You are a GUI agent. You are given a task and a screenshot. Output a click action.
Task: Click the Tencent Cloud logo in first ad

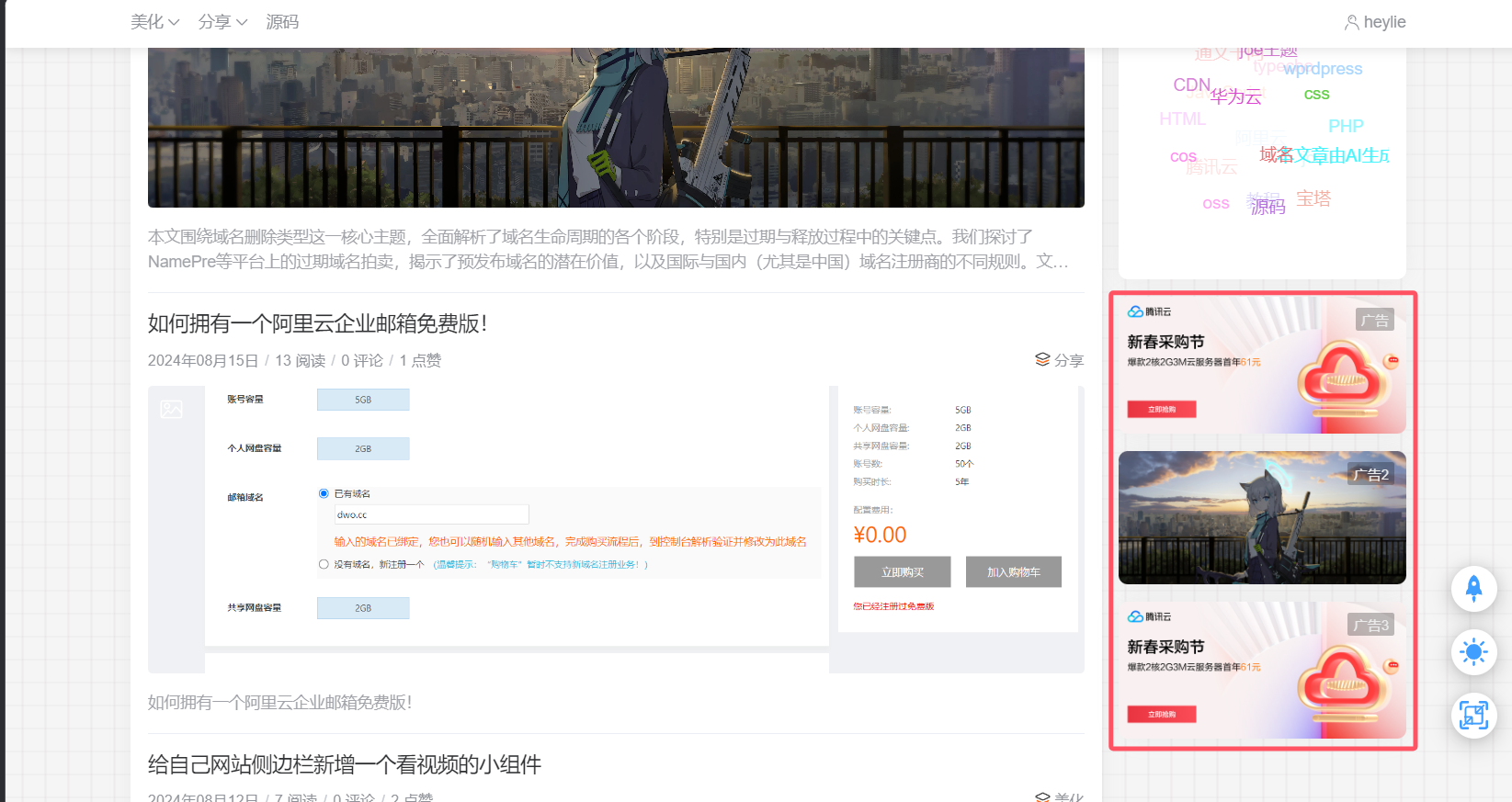(1149, 311)
